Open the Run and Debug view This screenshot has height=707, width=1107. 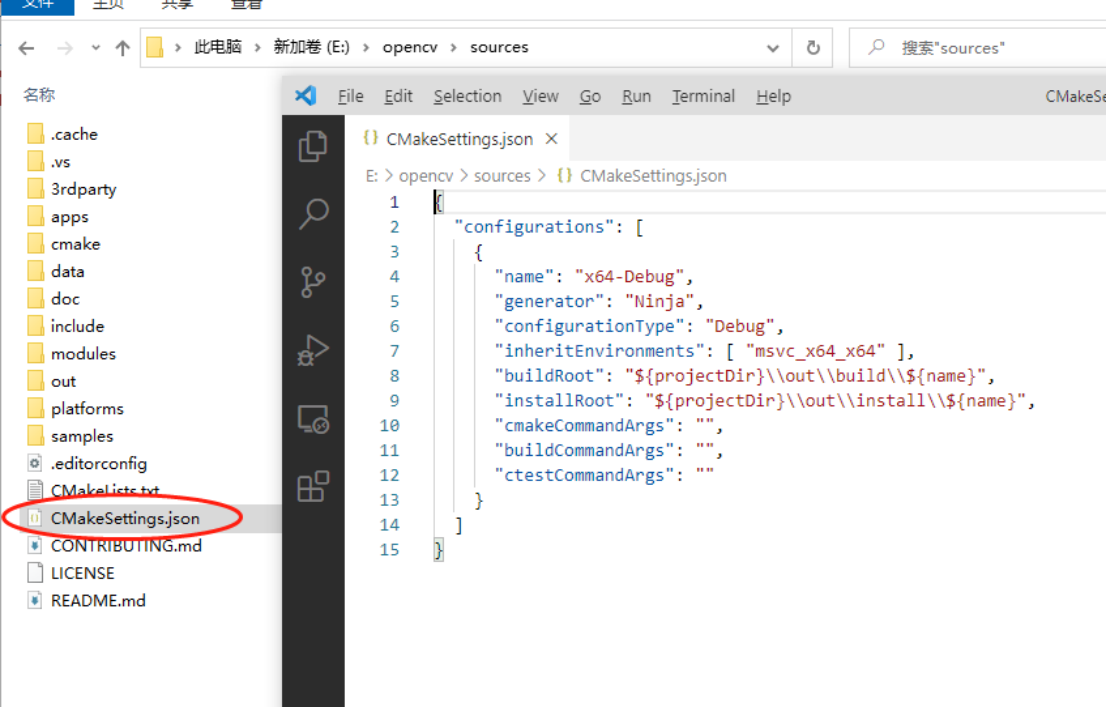coord(313,350)
